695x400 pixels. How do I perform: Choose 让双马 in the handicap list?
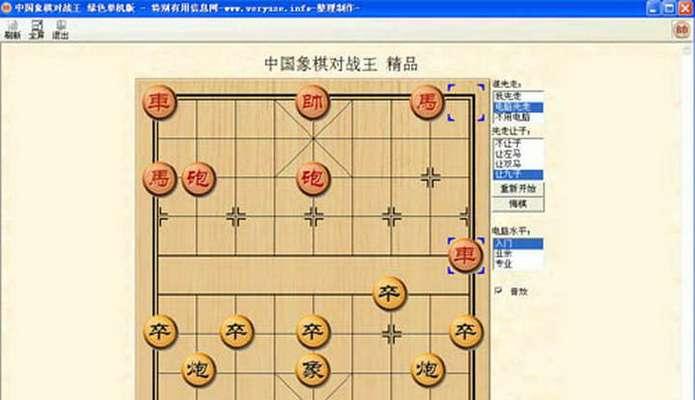[x=518, y=164]
